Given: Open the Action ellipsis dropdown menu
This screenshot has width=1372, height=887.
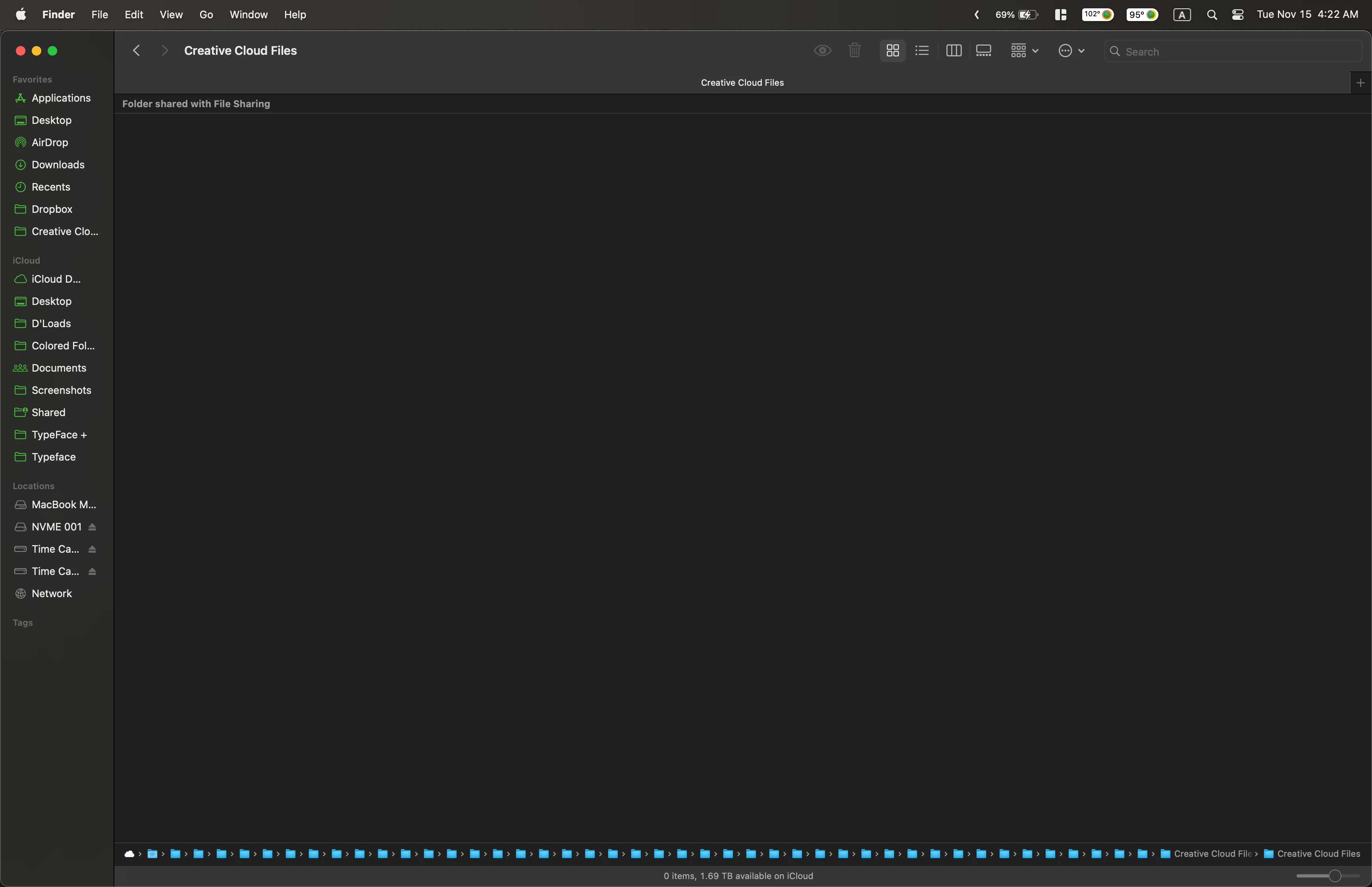Looking at the screenshot, I should [1071, 51].
